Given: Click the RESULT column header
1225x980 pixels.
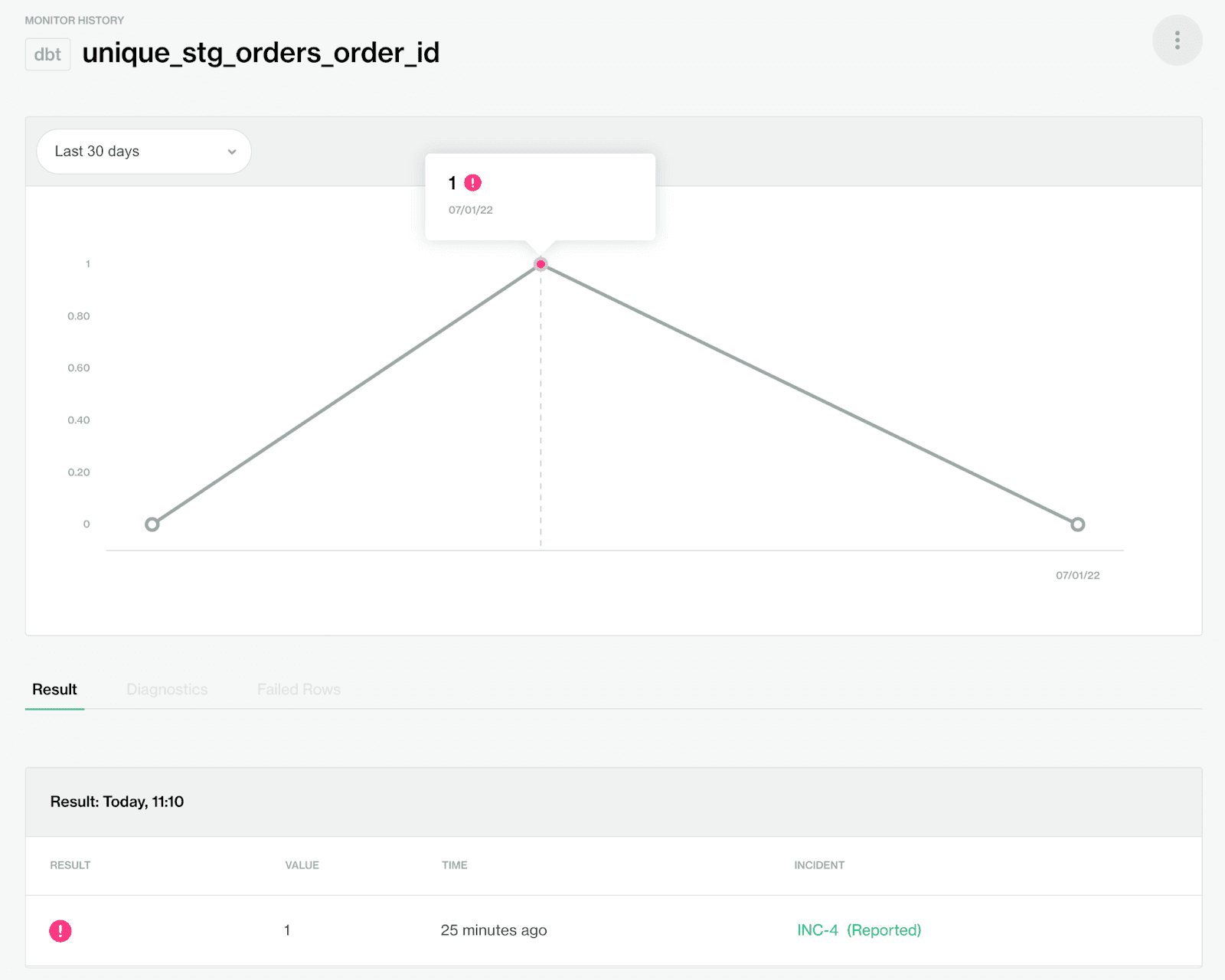Looking at the screenshot, I should (x=70, y=865).
